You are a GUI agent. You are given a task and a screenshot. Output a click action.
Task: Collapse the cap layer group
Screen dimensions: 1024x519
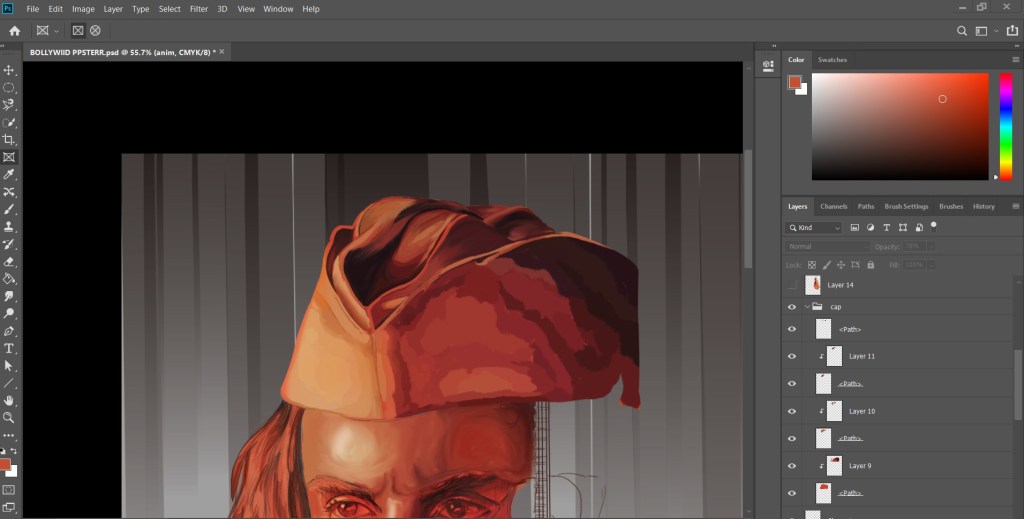806,307
